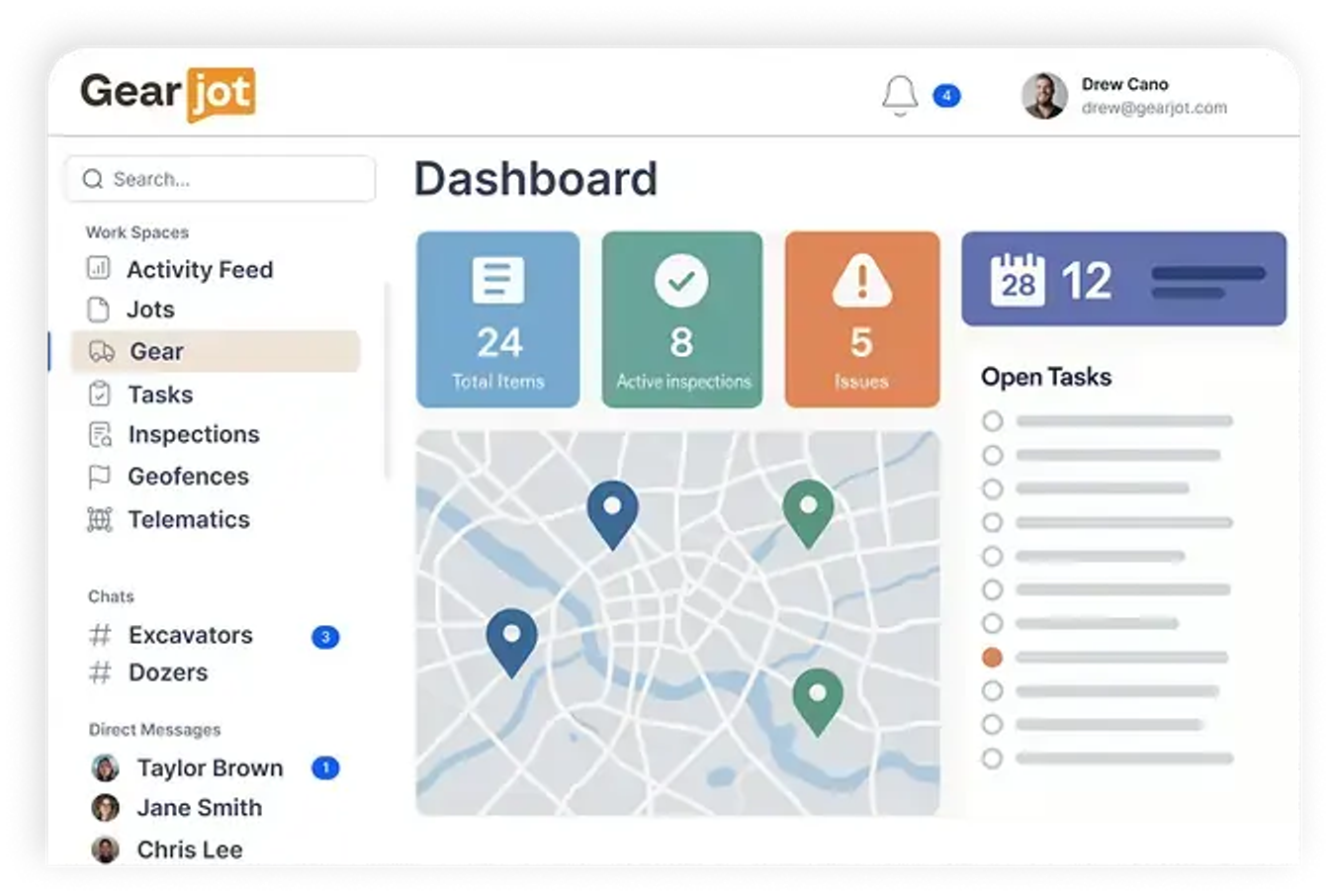Select the orange-filled circle in Open Tasks
Viewport: 1331px width, 896px height.
pos(992,658)
